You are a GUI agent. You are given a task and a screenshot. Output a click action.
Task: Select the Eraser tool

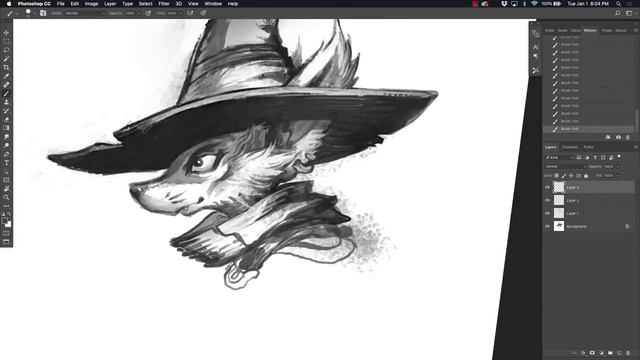6,119
